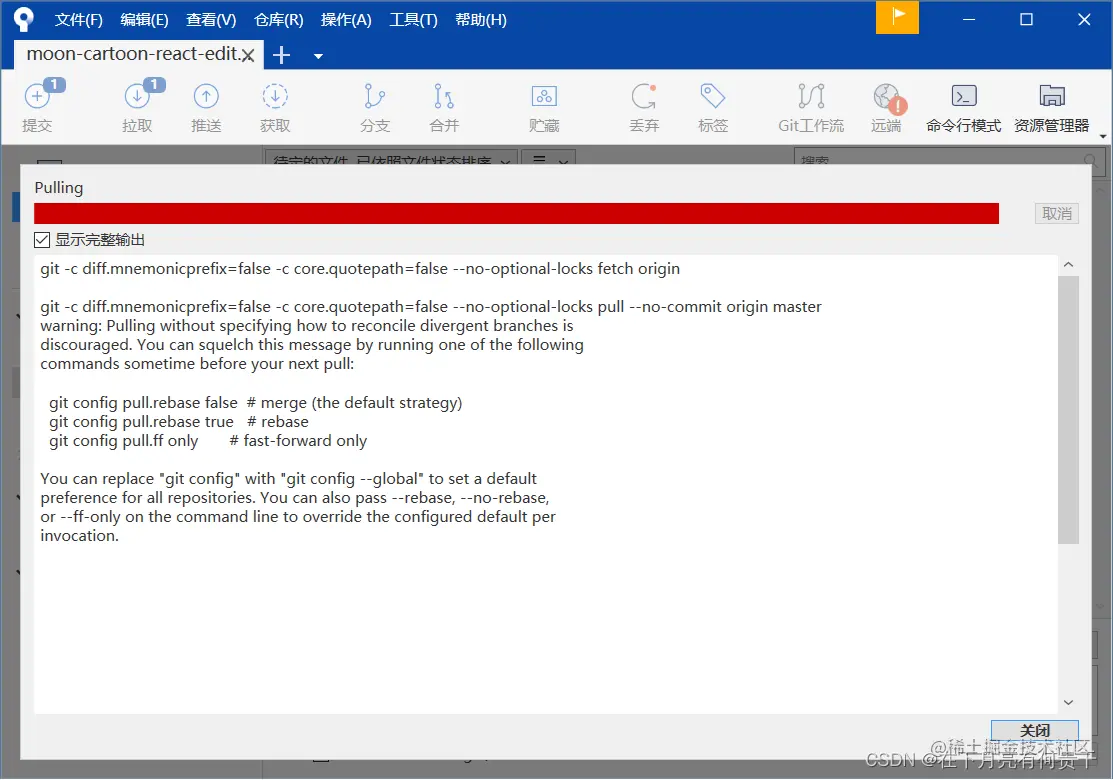Open the 分支 (Branch) tool
The image size is (1113, 780).
click(x=375, y=106)
